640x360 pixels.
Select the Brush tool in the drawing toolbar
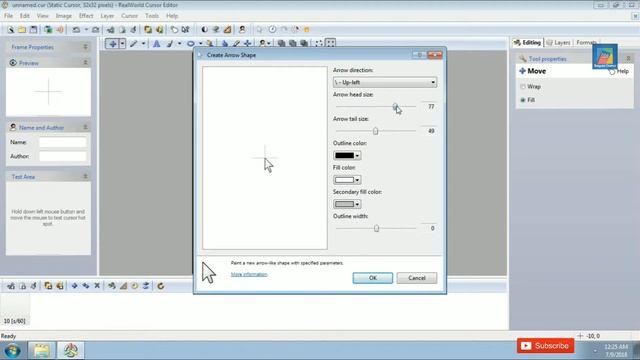(170, 43)
